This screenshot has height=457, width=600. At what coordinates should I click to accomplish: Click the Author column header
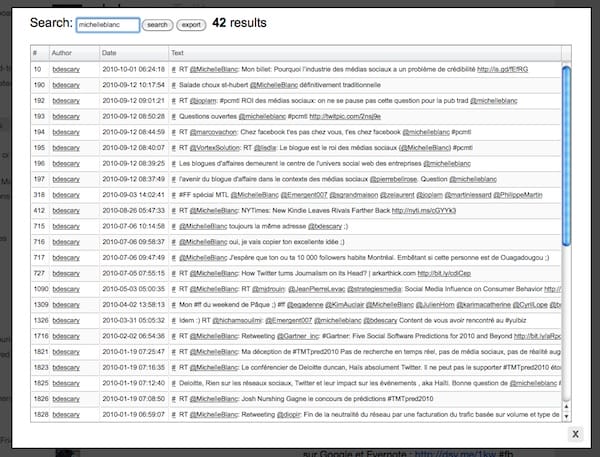tap(63, 52)
